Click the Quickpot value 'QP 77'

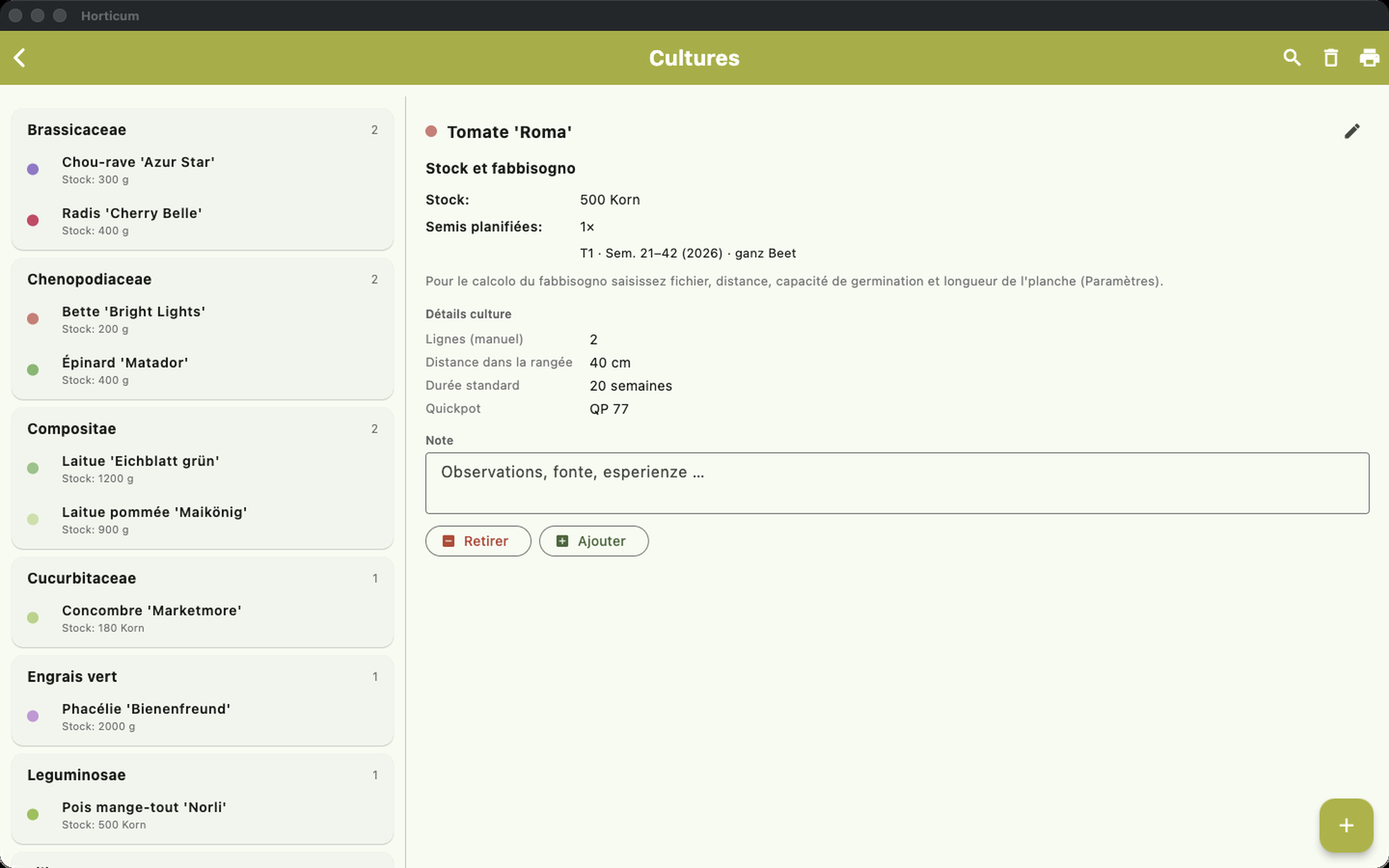pyautogui.click(x=609, y=409)
